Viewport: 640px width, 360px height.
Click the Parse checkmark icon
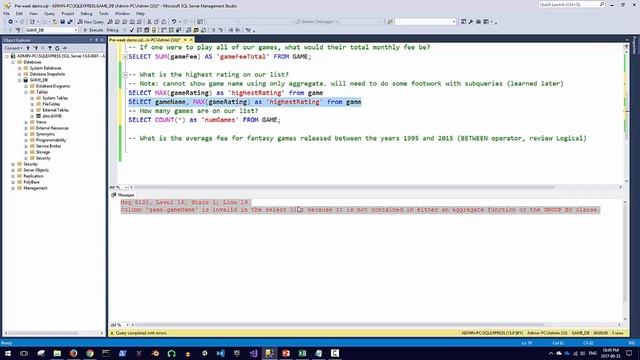tap(132, 30)
